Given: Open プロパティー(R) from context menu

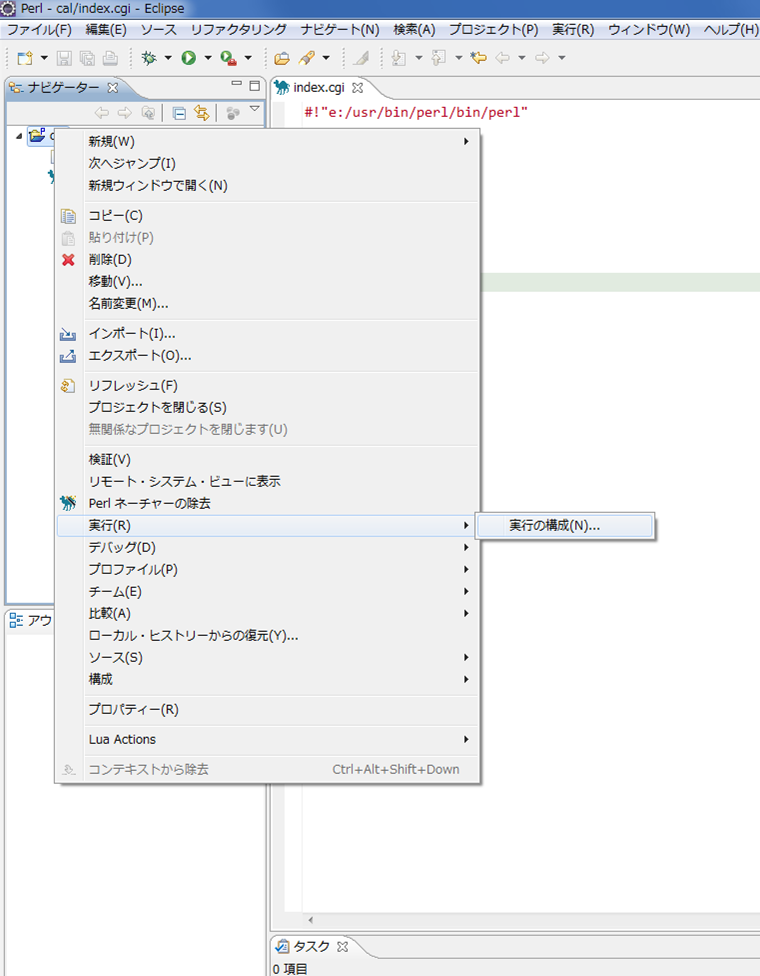Looking at the screenshot, I should (x=268, y=710).
